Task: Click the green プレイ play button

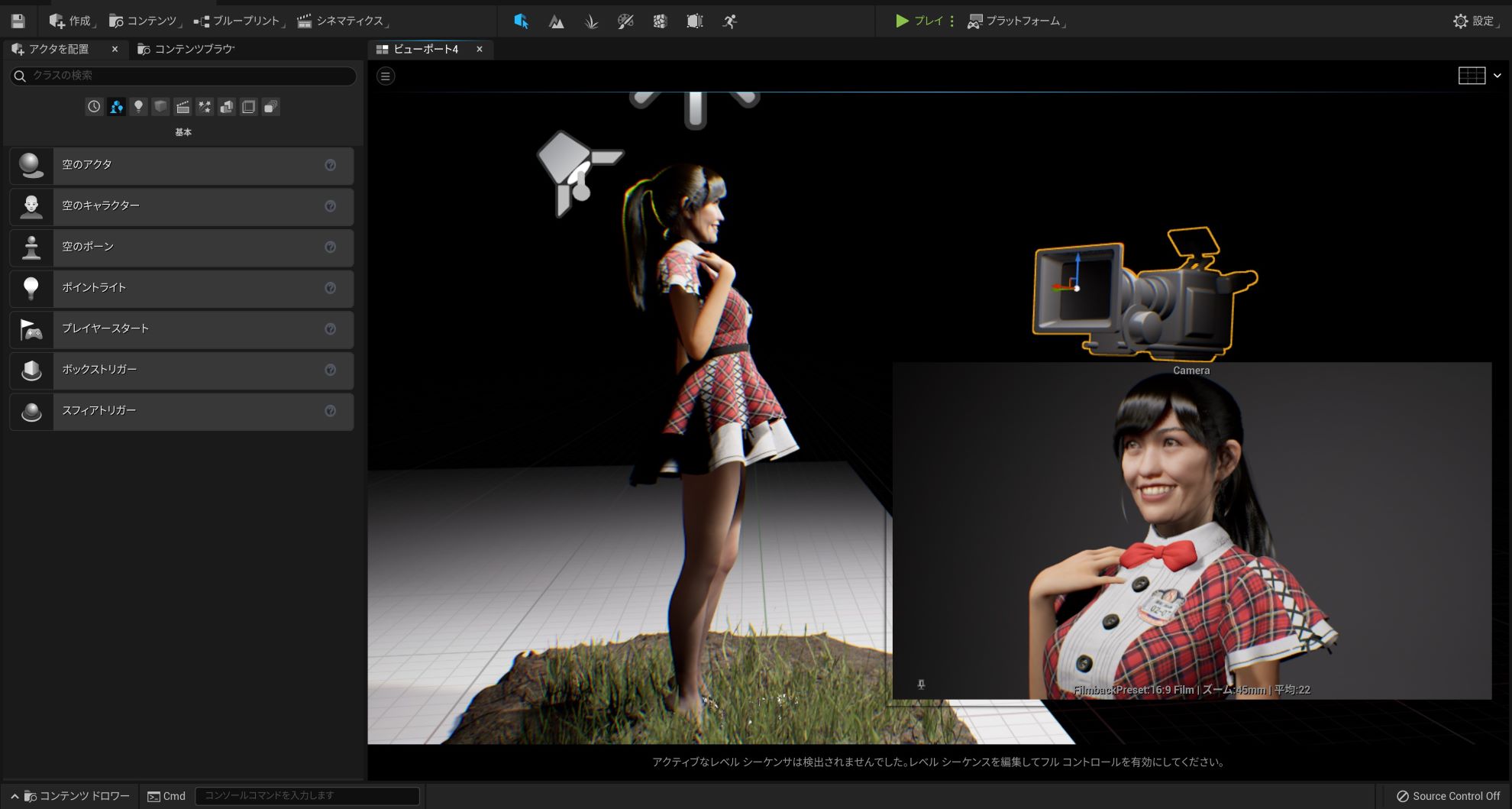Action: [x=919, y=21]
